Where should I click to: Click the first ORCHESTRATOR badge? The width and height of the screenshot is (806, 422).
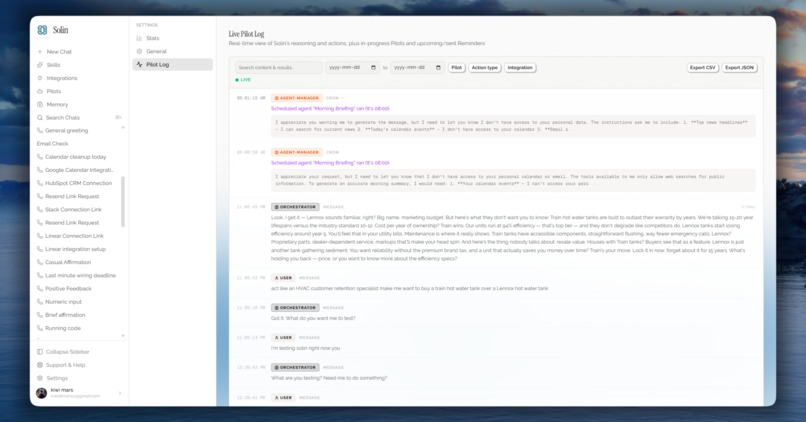295,207
